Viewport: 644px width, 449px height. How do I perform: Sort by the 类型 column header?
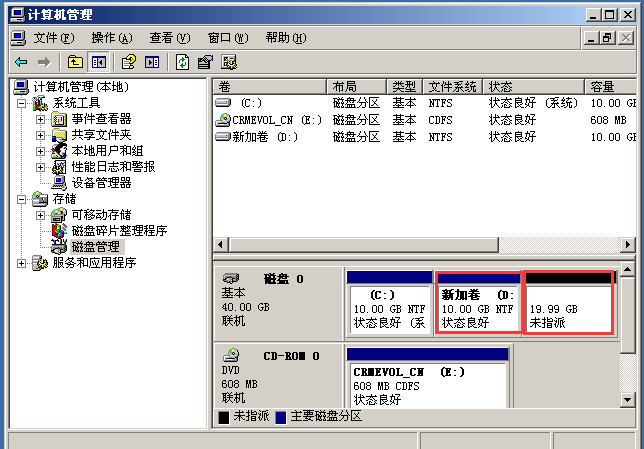pyautogui.click(x=405, y=87)
